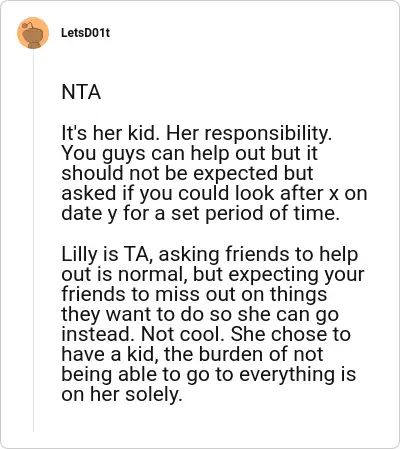The image size is (400, 449).
Task: Click the word "responsibility" in the first paragraph
Action: click(x=266, y=133)
